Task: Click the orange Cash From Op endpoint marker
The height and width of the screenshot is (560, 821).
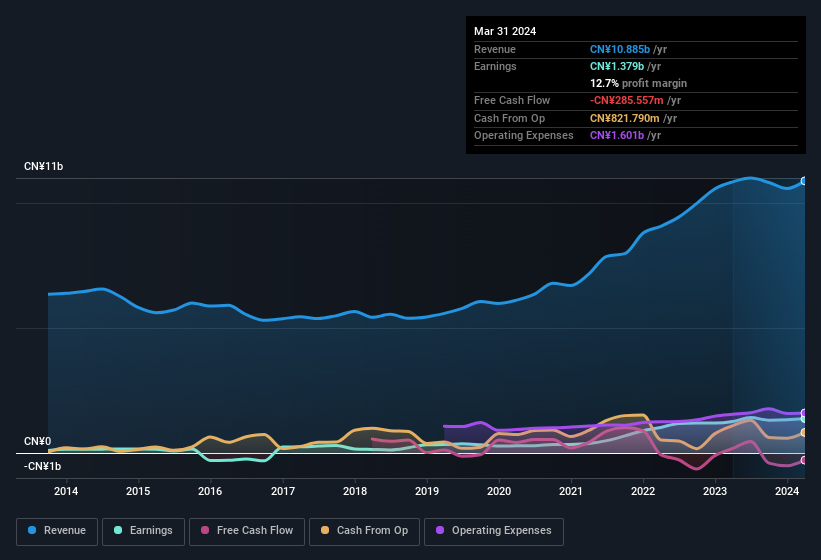Action: (803, 433)
